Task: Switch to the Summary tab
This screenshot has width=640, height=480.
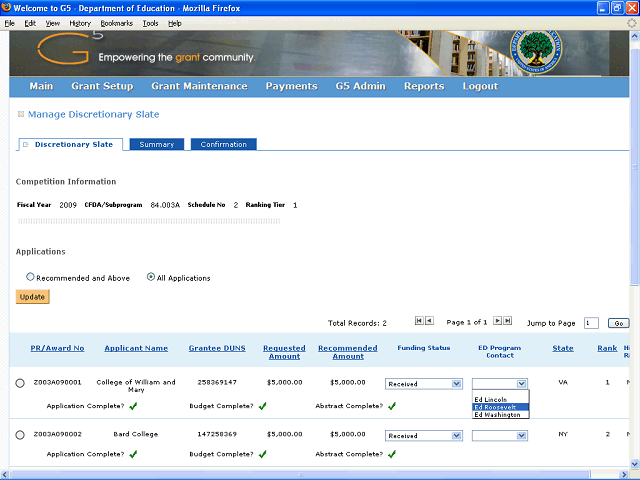Action: (156, 145)
